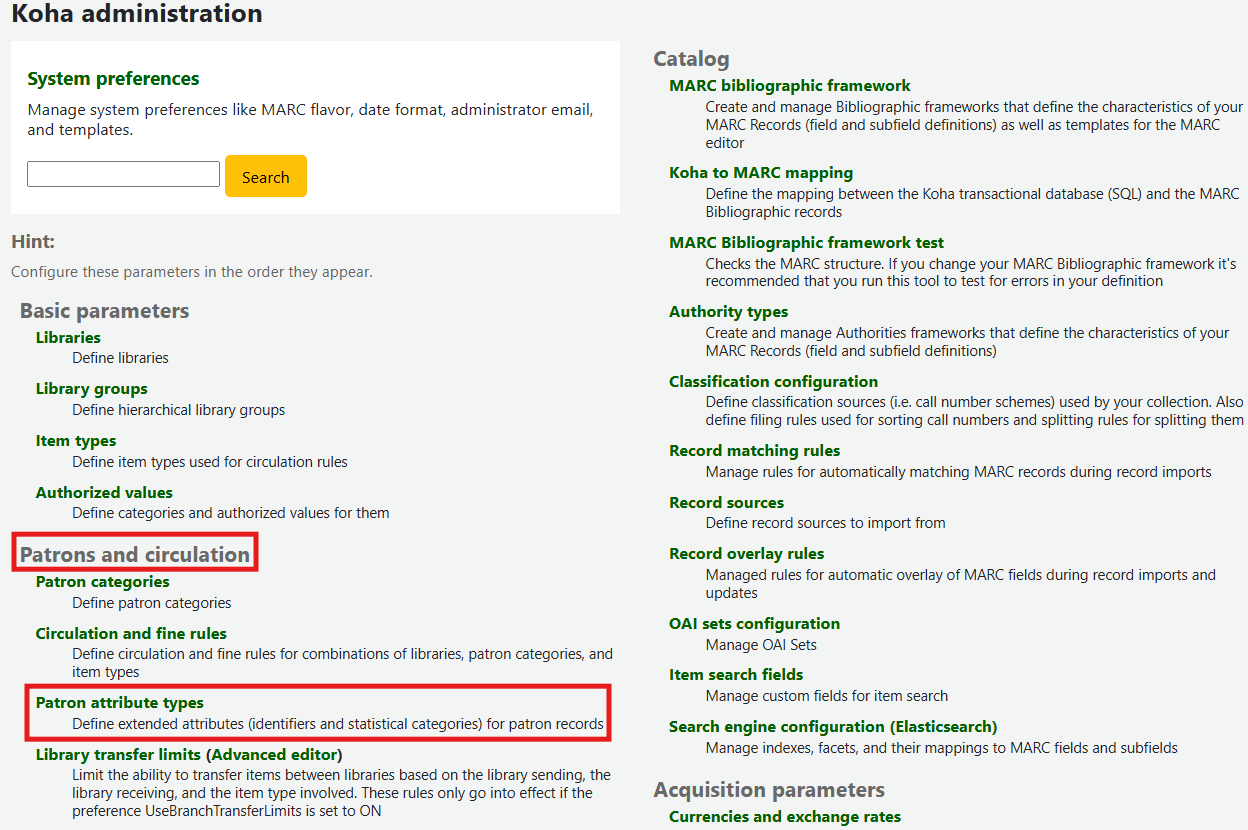Open Library transfer limits (Advanced editor) link
This screenshot has width=1248, height=830.
189,754
